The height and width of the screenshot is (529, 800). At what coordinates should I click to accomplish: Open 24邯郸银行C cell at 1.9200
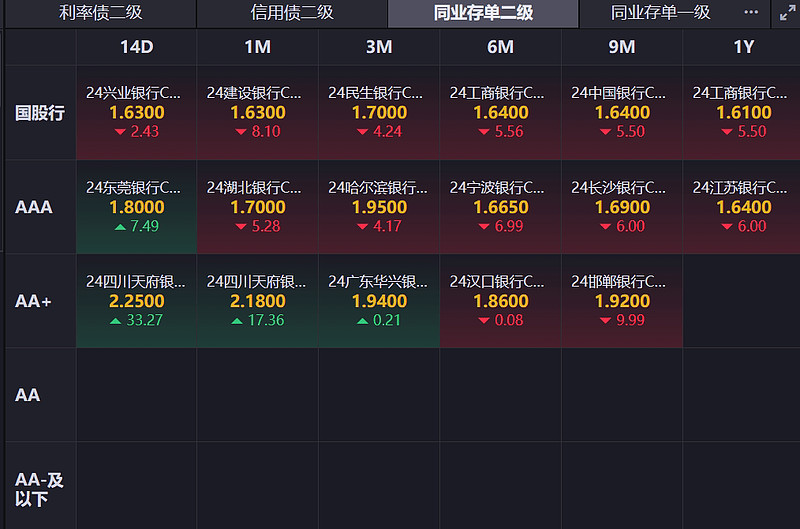622,301
